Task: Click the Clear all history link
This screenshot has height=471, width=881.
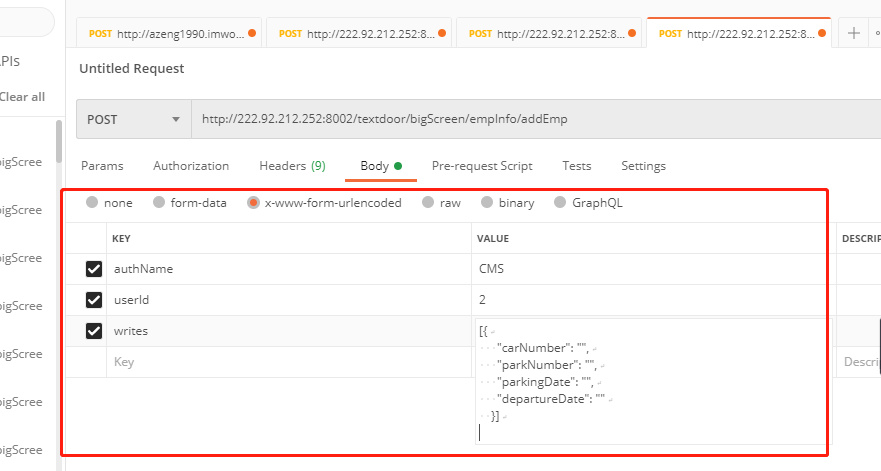Action: click(22, 97)
